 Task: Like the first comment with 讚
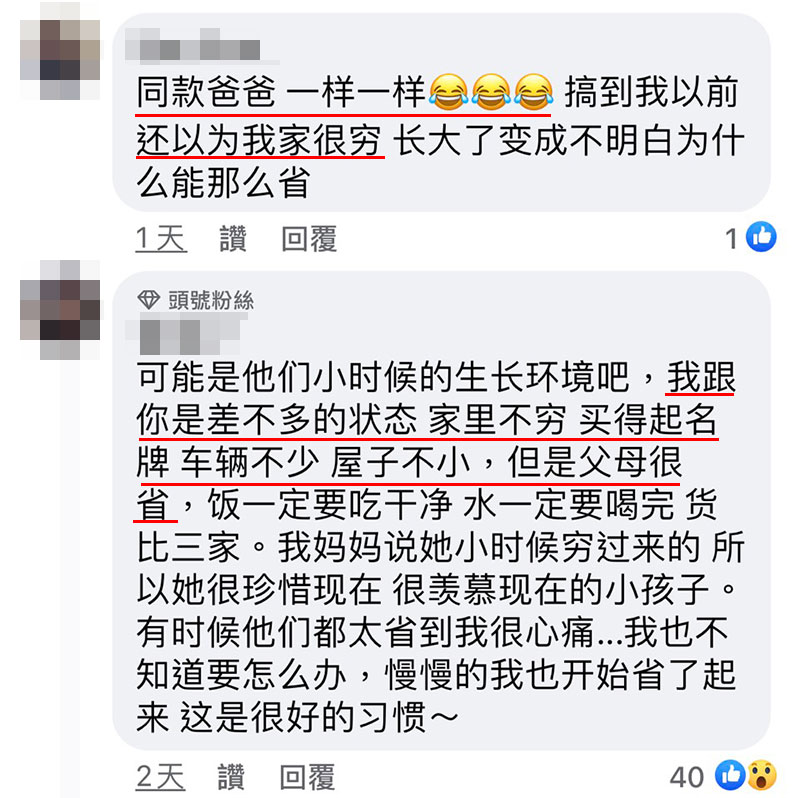pyautogui.click(x=233, y=239)
